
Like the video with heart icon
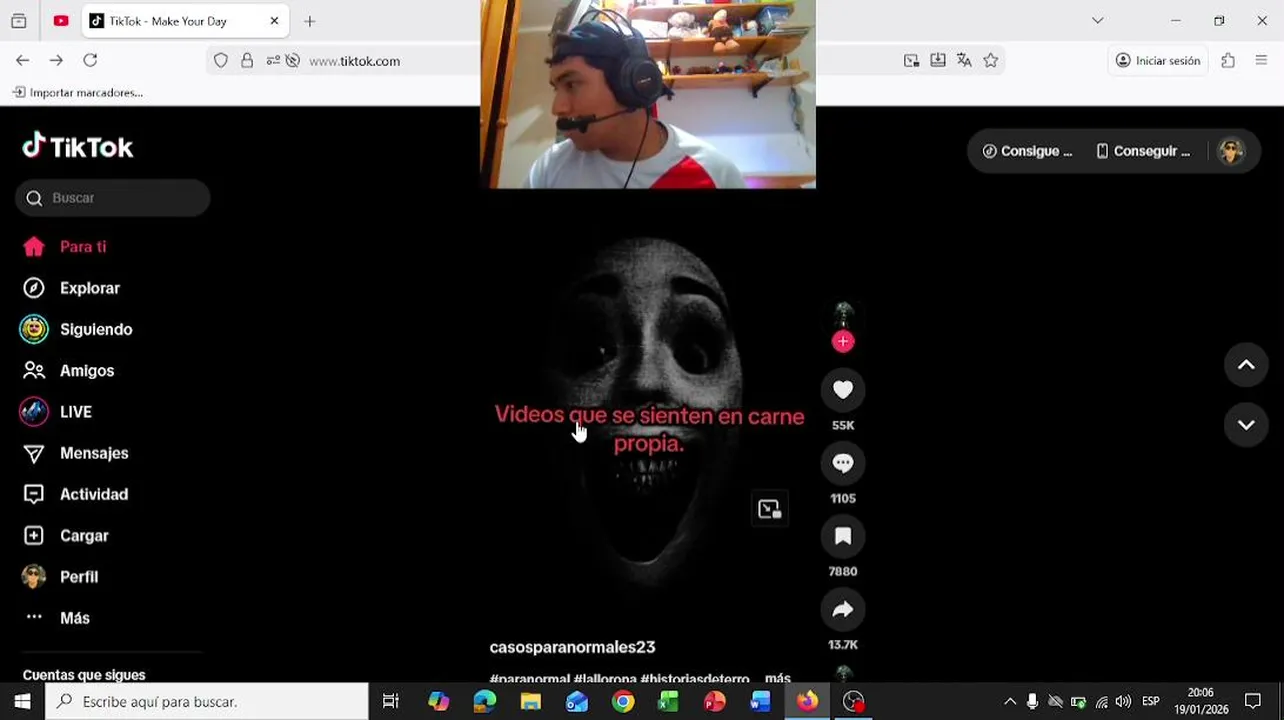[843, 390]
